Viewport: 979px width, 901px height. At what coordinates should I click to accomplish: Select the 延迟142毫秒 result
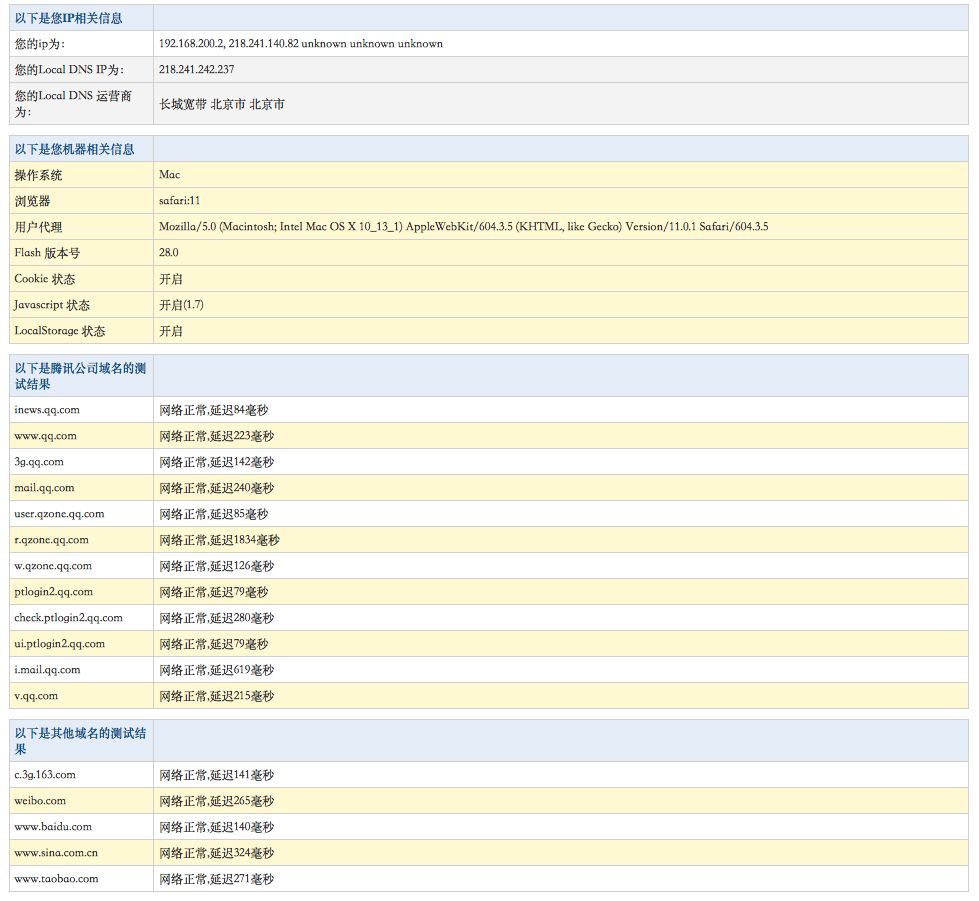point(242,462)
